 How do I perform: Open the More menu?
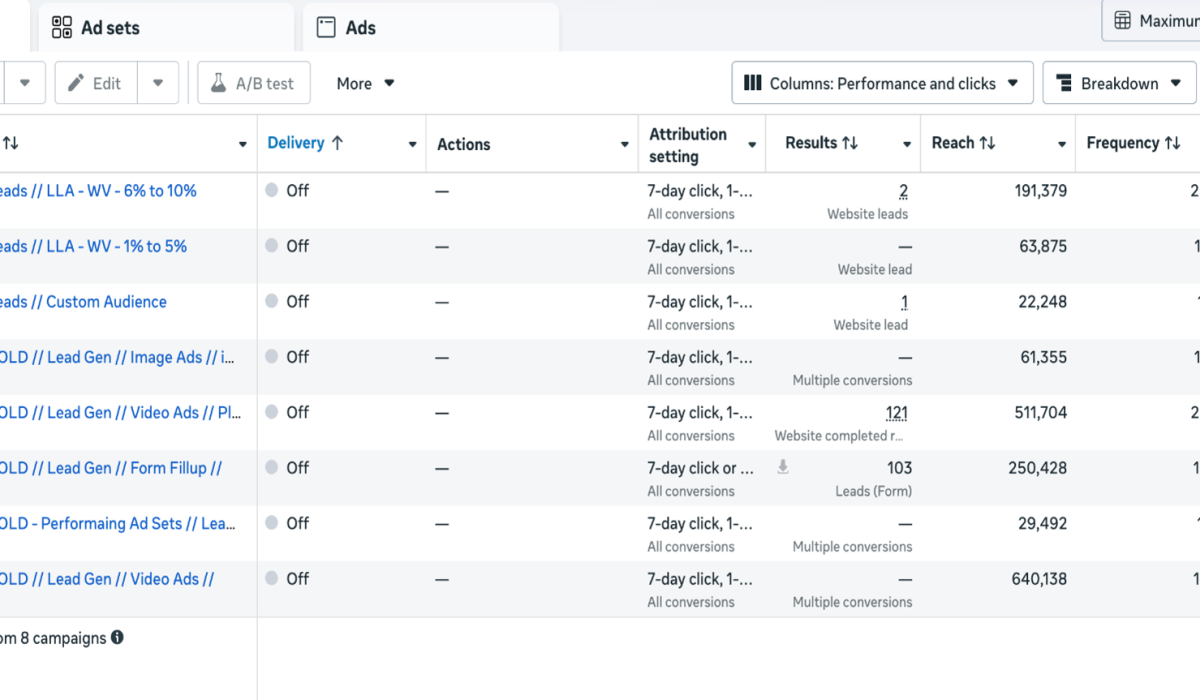365,84
